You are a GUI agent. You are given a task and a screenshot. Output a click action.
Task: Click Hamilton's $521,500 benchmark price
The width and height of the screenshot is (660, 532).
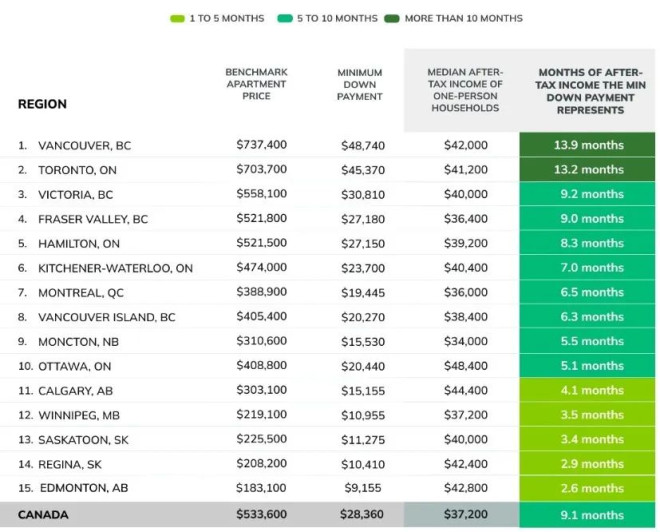pos(261,243)
